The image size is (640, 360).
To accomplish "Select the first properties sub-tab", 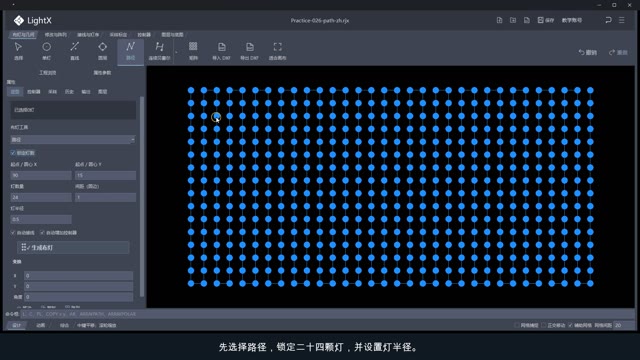I will tap(15, 92).
